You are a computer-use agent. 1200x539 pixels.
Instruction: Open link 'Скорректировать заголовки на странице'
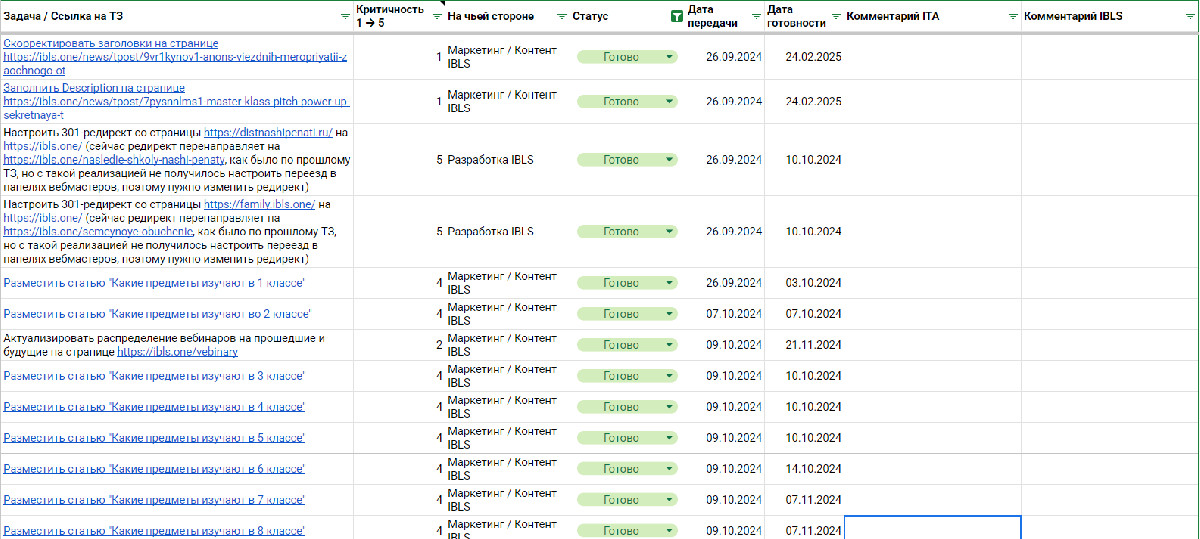point(110,44)
